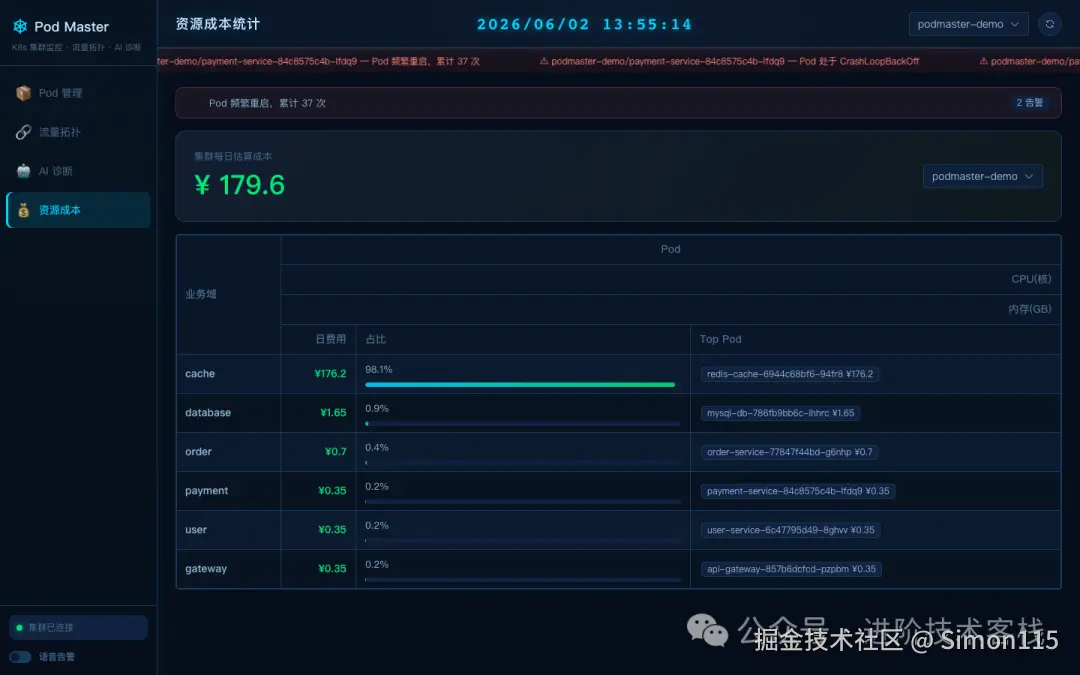Click the CrashLoopBackOff scrolling alert message
This screenshot has width=1080, height=675.
click(729, 61)
